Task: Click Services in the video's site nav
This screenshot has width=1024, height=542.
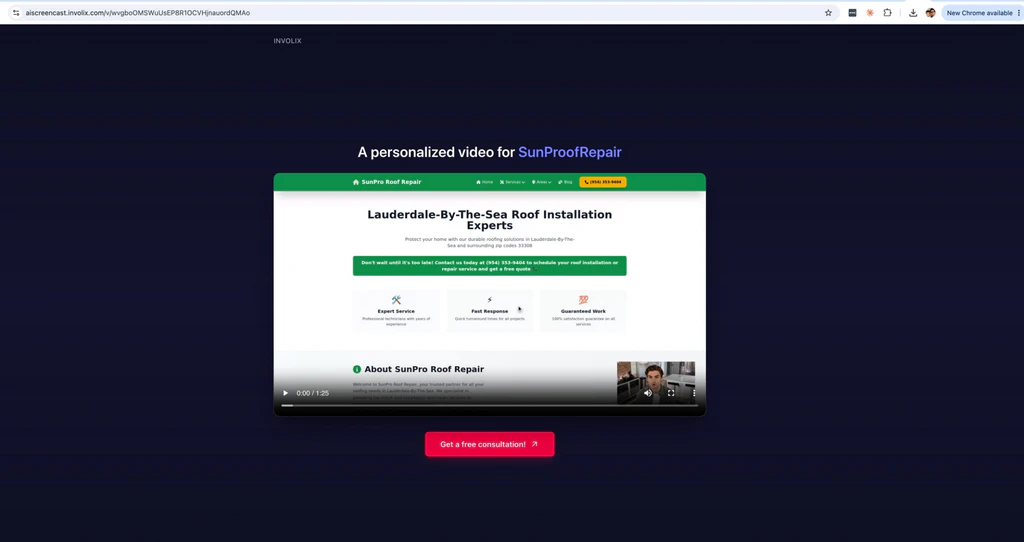Action: tap(512, 182)
